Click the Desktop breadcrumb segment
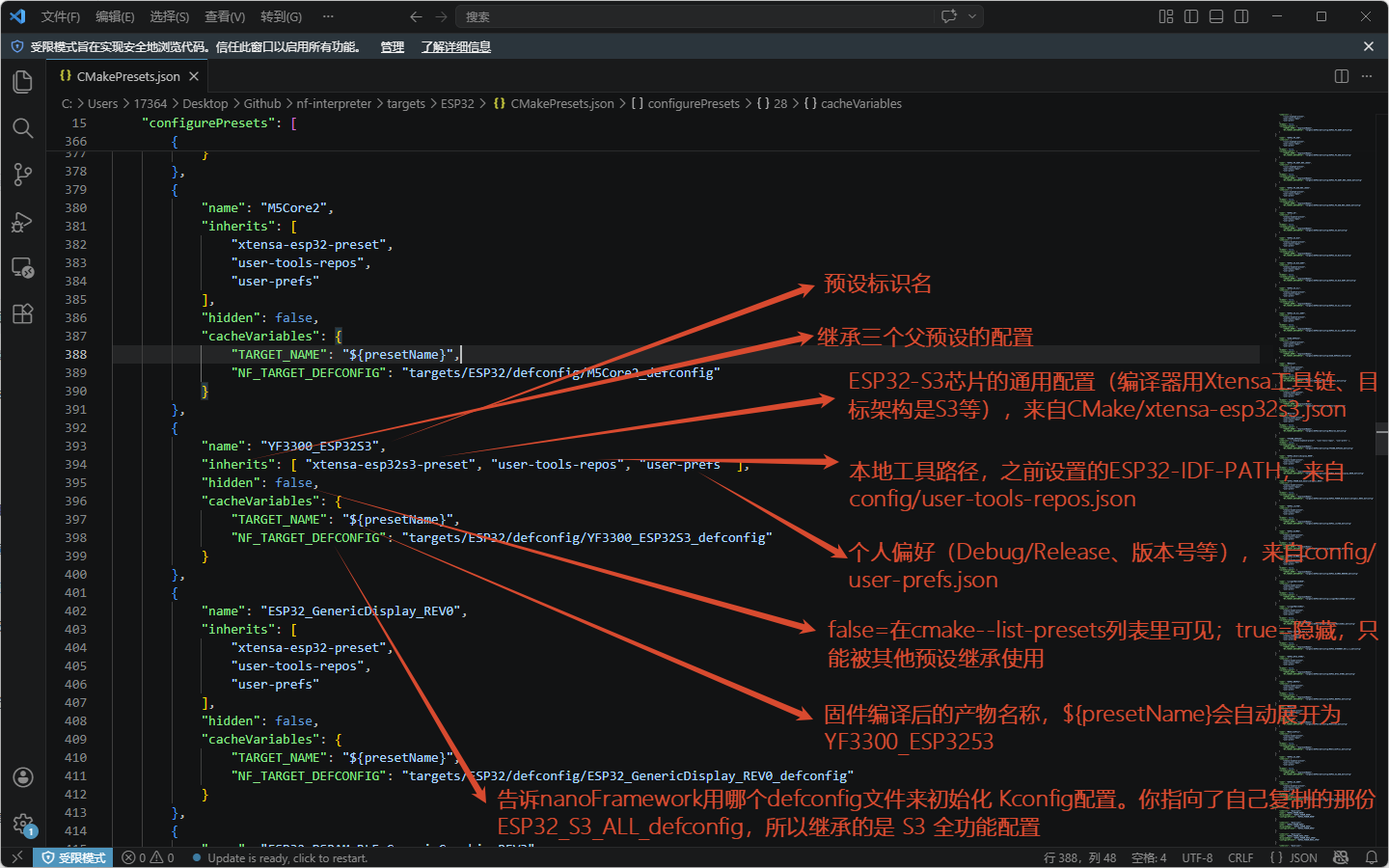This screenshot has width=1389, height=868. click(x=205, y=103)
